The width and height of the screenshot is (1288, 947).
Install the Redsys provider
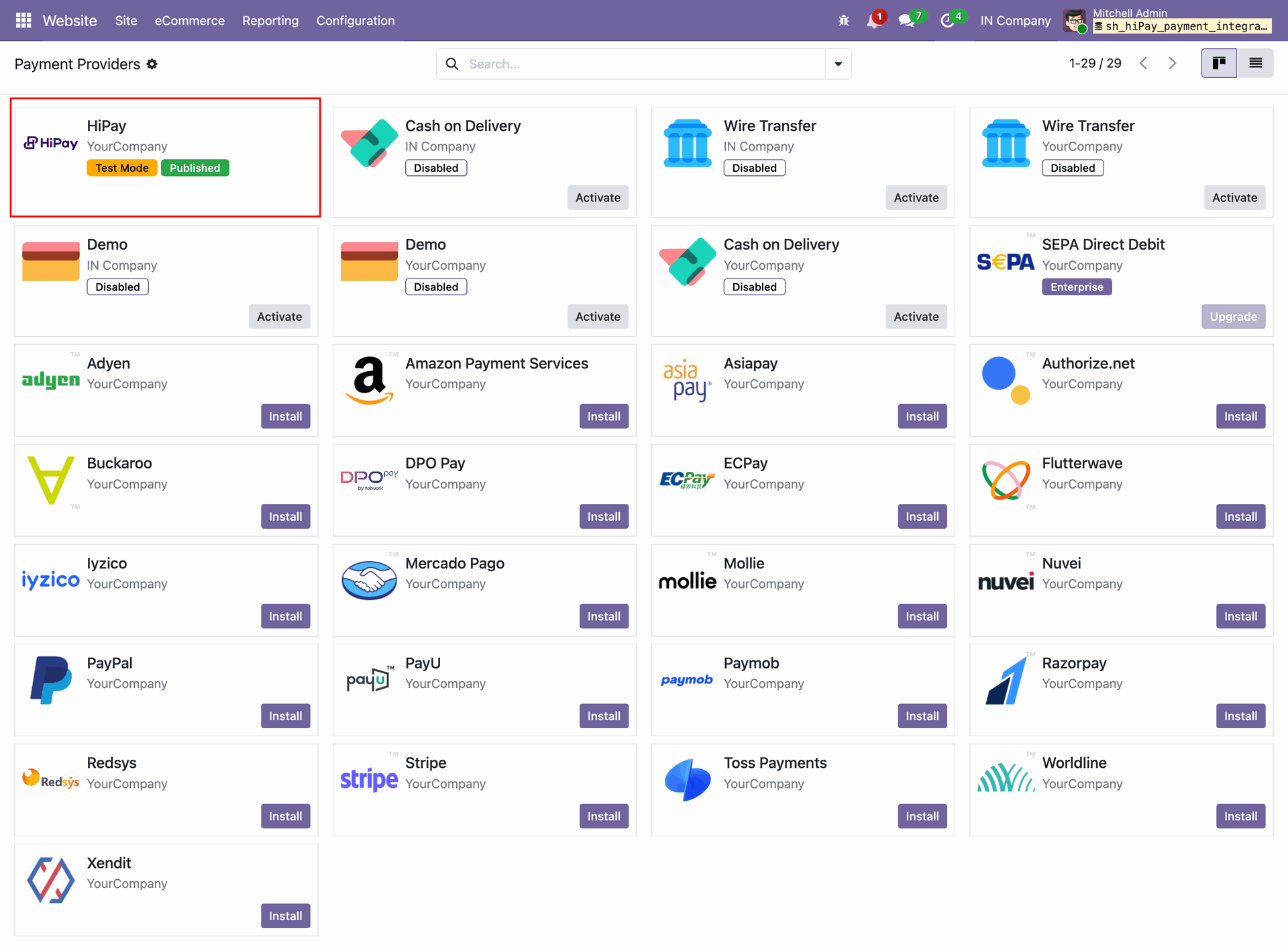(x=285, y=816)
